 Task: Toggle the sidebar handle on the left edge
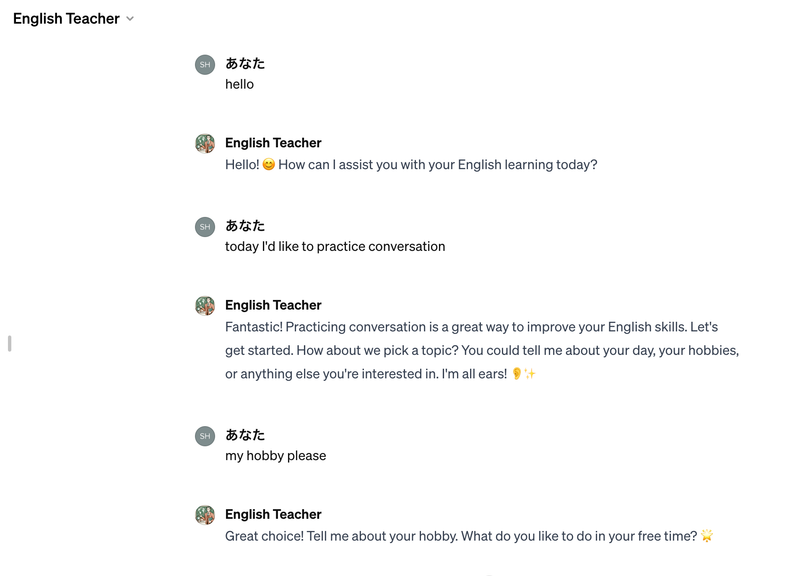(9, 343)
